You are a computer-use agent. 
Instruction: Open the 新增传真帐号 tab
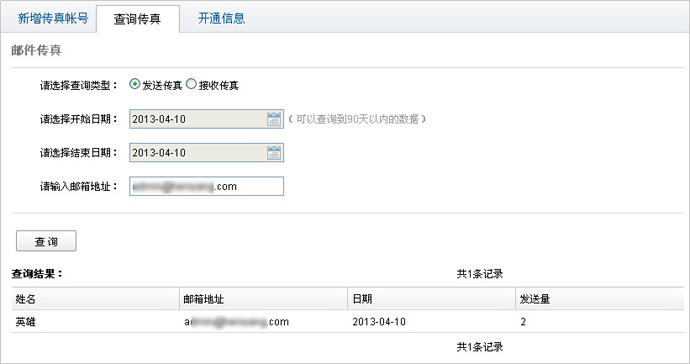53,18
